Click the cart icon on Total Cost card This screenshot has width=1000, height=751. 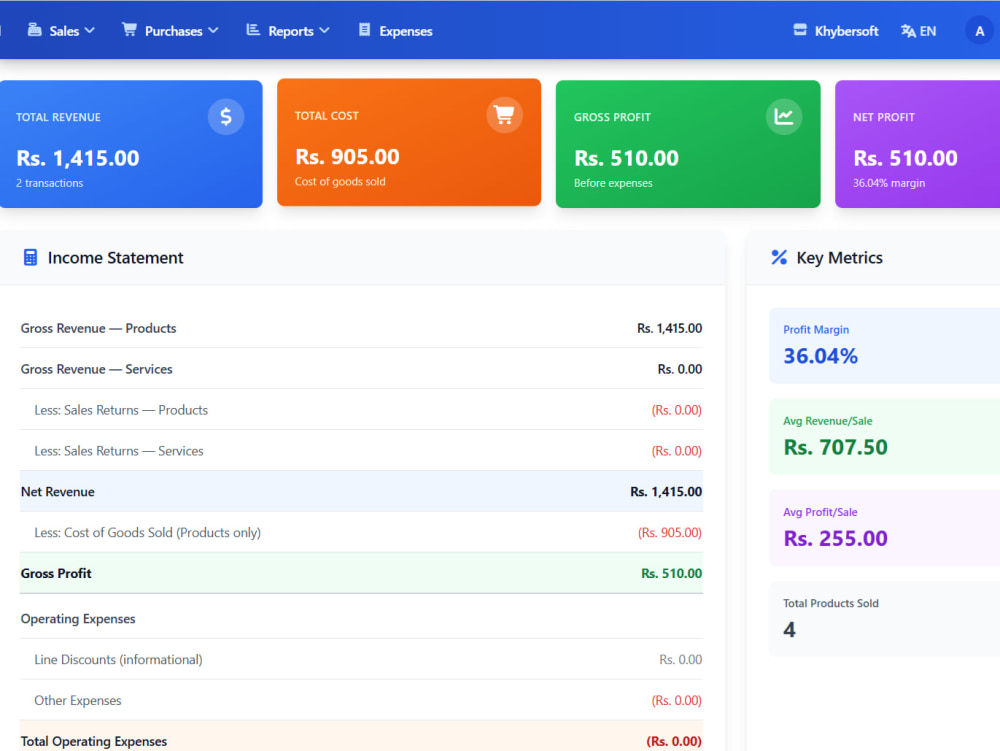pos(504,115)
